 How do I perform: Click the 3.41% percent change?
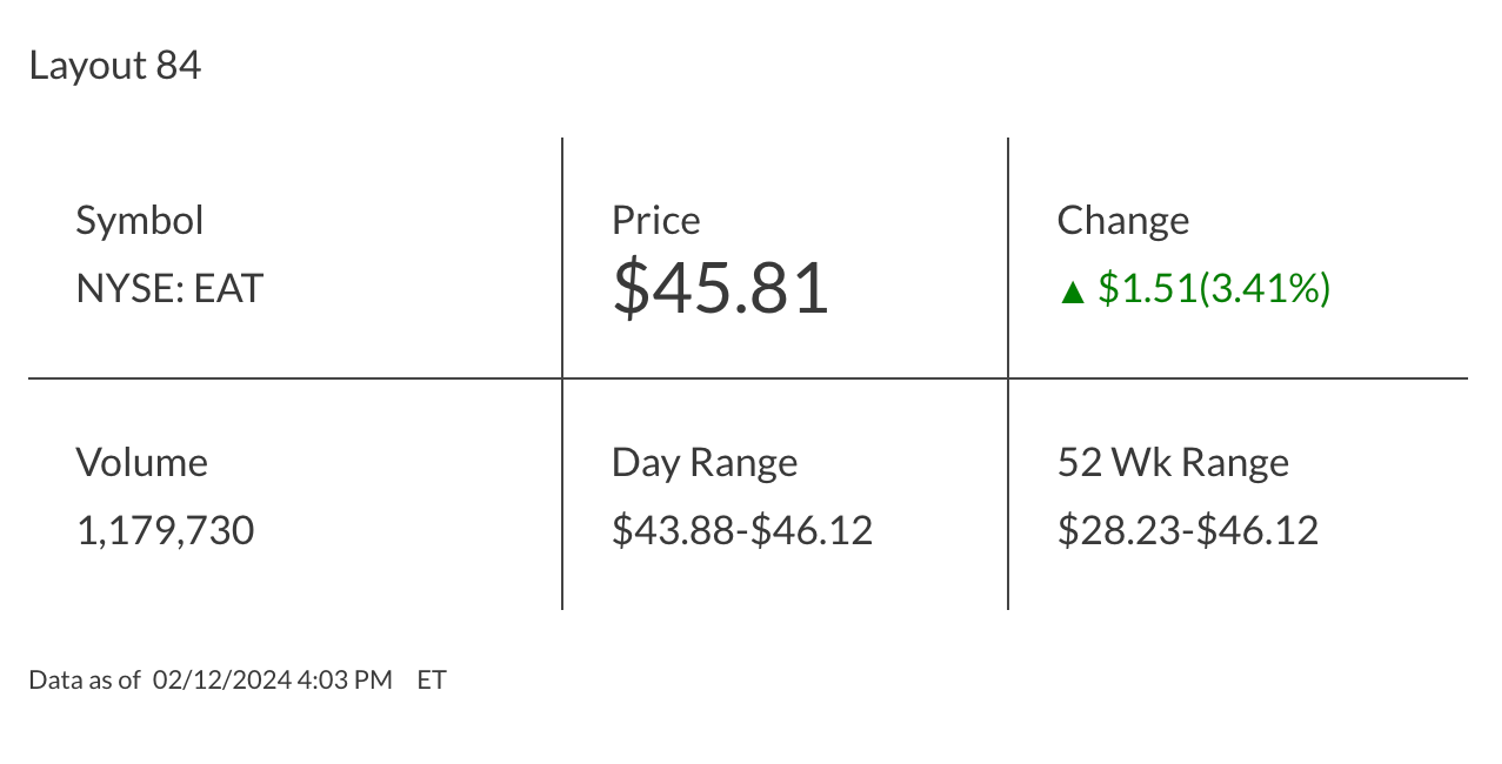coord(1265,289)
